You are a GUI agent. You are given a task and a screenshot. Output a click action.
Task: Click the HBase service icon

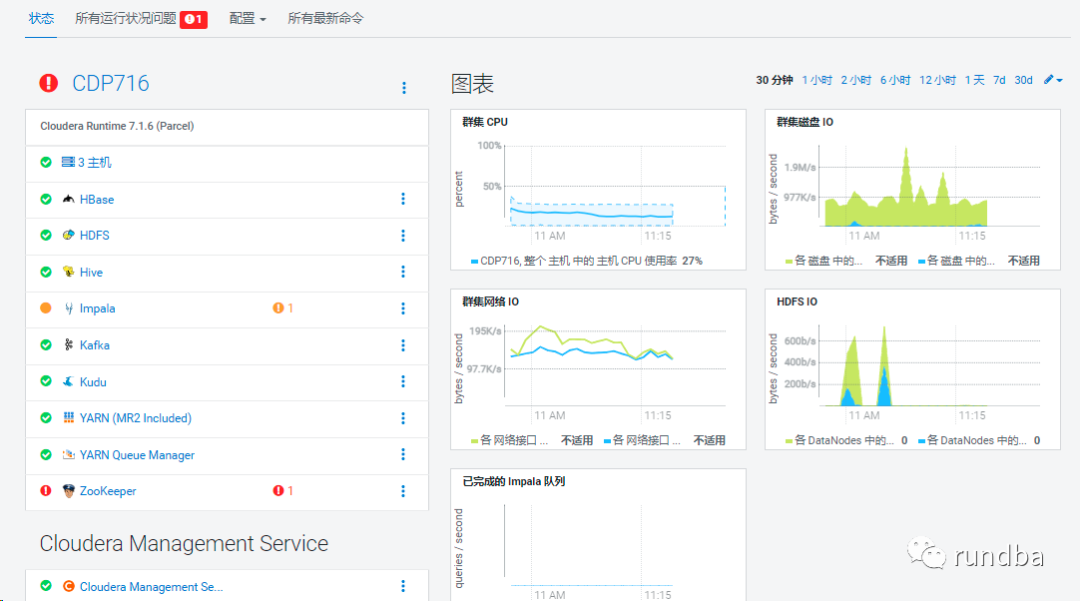[68, 199]
